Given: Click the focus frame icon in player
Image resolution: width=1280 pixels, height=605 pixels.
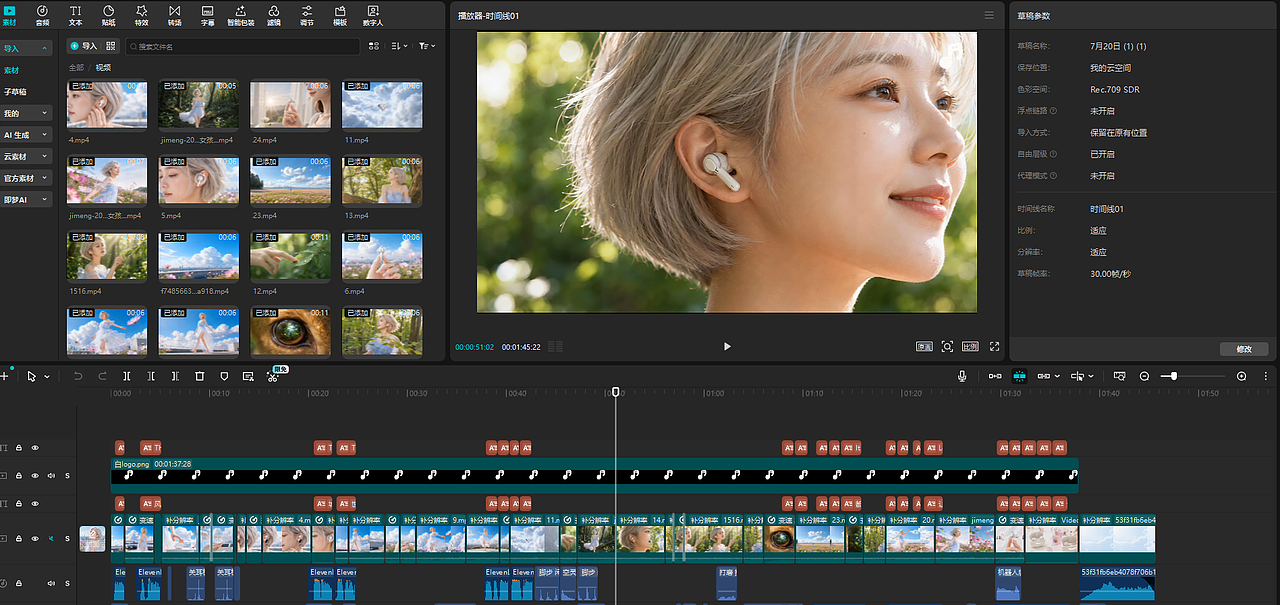Looking at the screenshot, I should 947,346.
